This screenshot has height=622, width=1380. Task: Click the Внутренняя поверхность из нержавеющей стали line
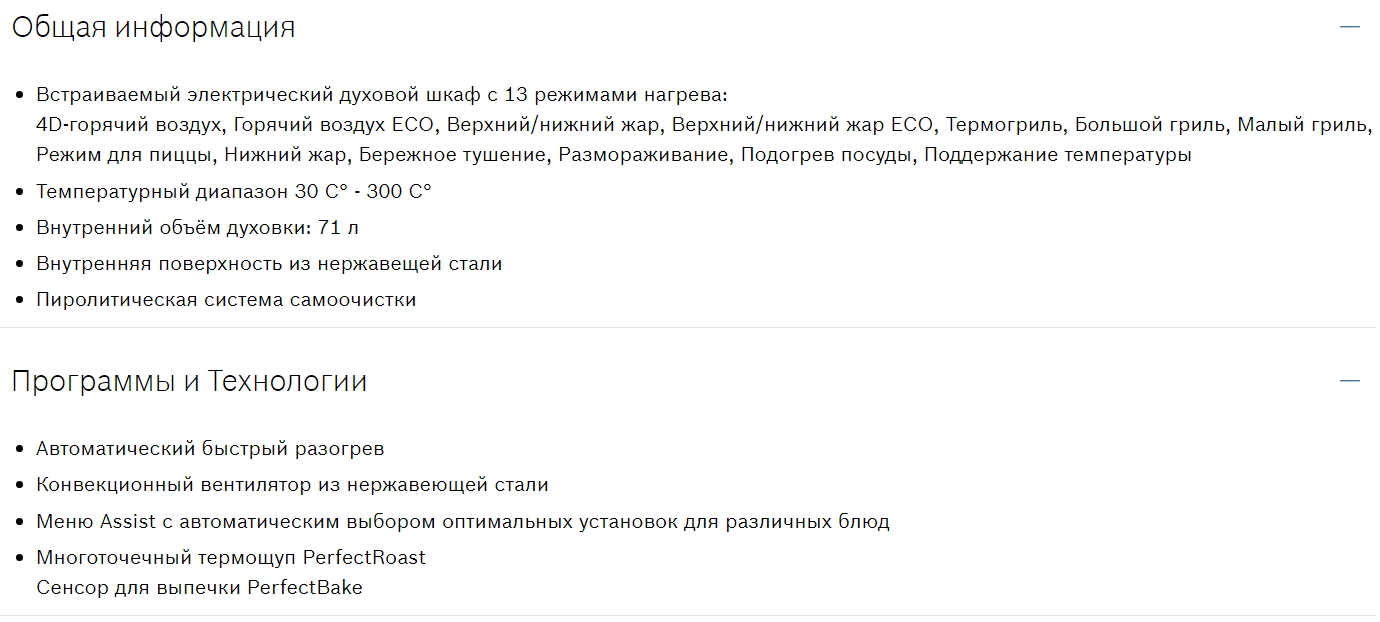click(269, 263)
